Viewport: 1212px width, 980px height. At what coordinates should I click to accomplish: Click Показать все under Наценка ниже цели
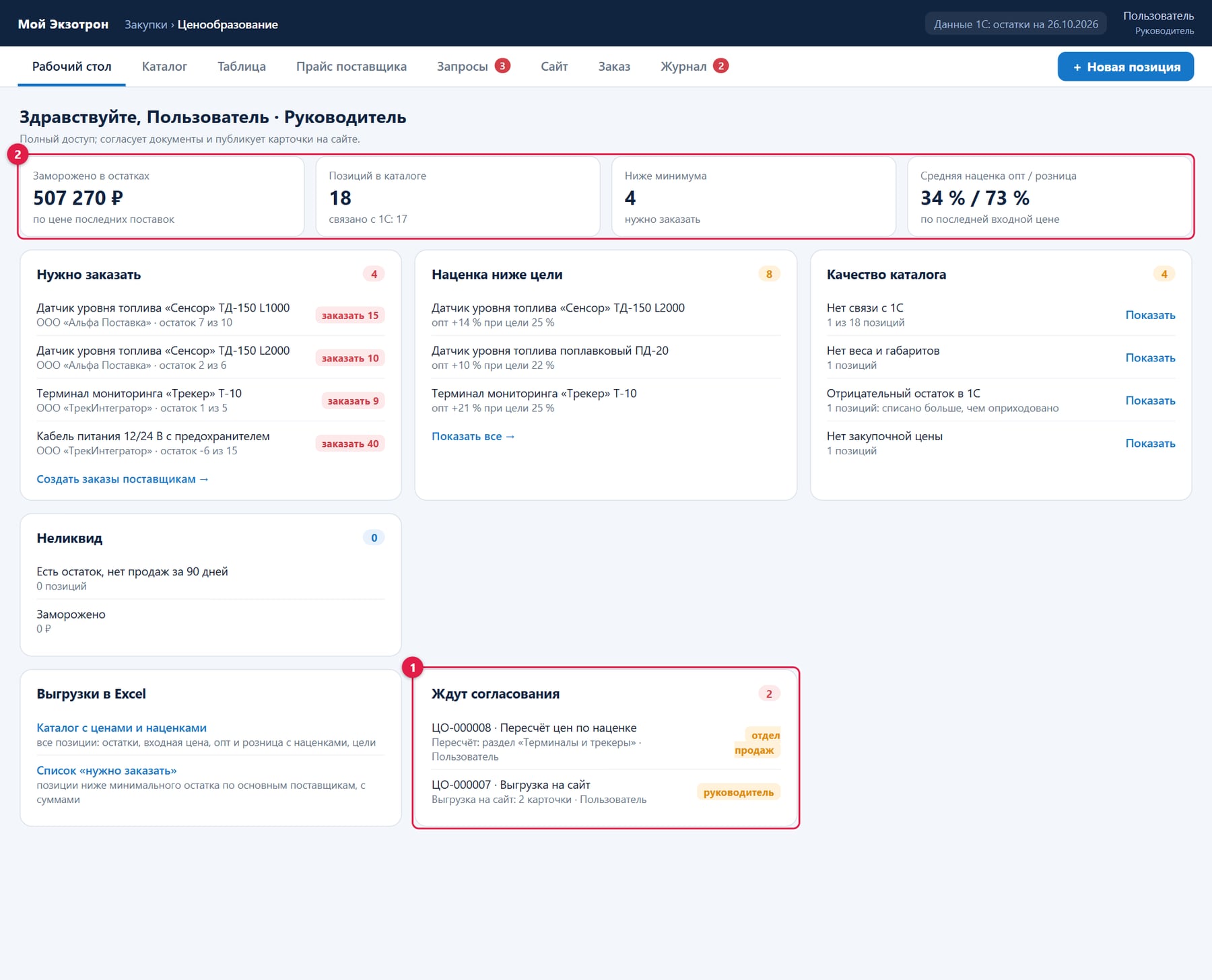(473, 436)
